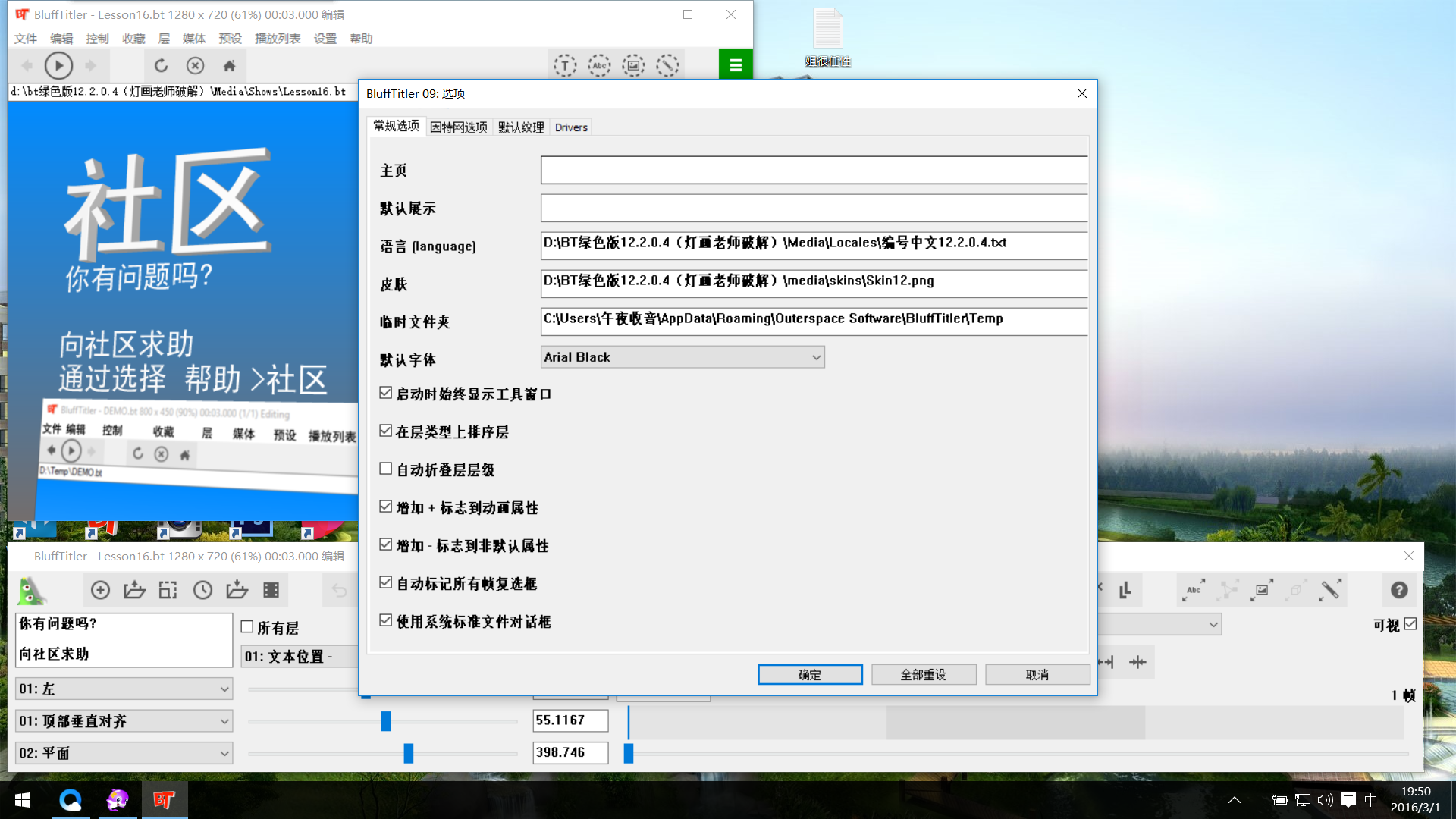Click the forward arrow icon in main toolbar
Screen dimensions: 1456x819
[x=91, y=66]
